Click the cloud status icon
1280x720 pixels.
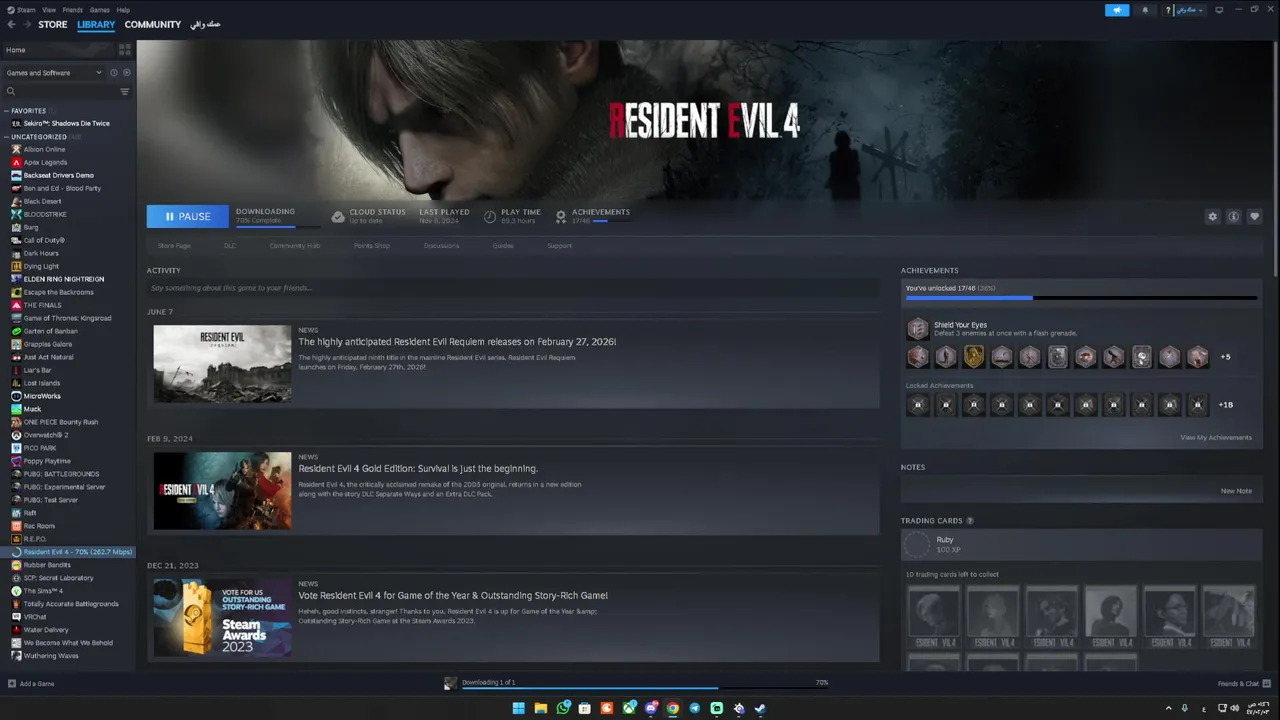coord(338,216)
